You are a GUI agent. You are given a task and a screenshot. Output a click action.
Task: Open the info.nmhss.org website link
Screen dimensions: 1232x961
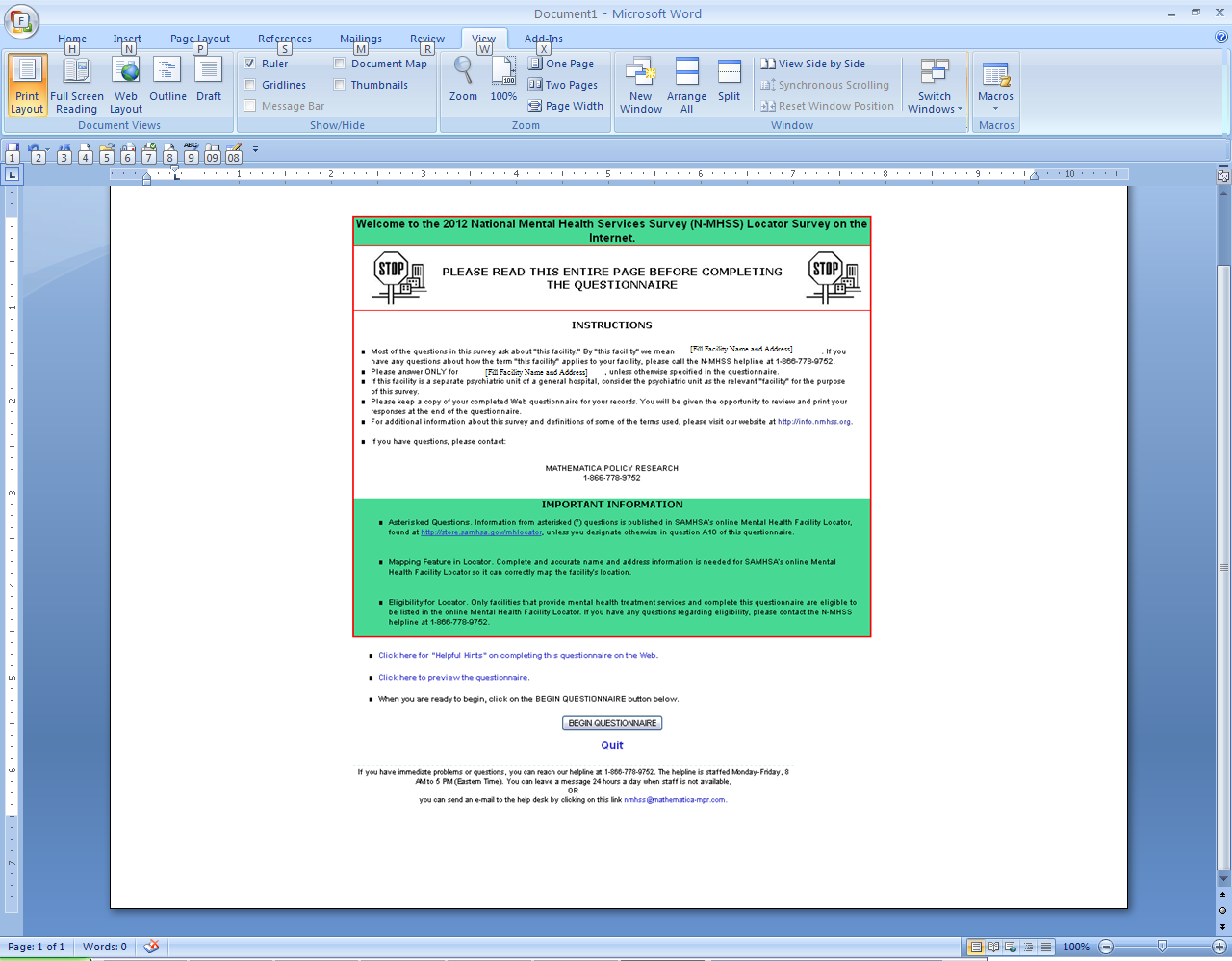[814, 422]
